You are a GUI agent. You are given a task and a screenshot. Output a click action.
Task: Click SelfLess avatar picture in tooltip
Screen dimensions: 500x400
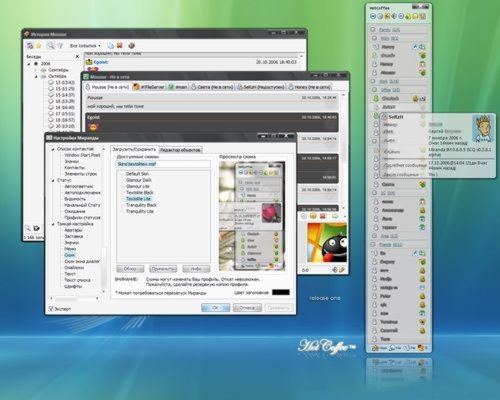482,128
